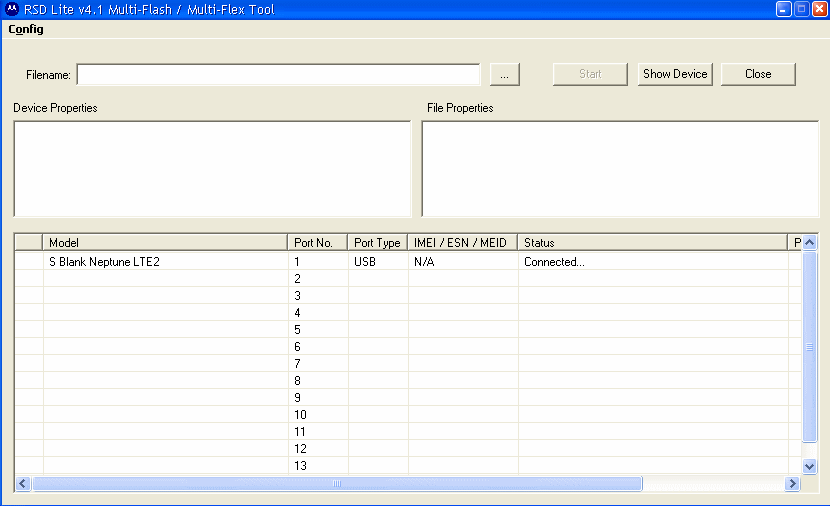Screen dimensions: 830x506
Task: Sort by the Model column header
Action: point(165,242)
